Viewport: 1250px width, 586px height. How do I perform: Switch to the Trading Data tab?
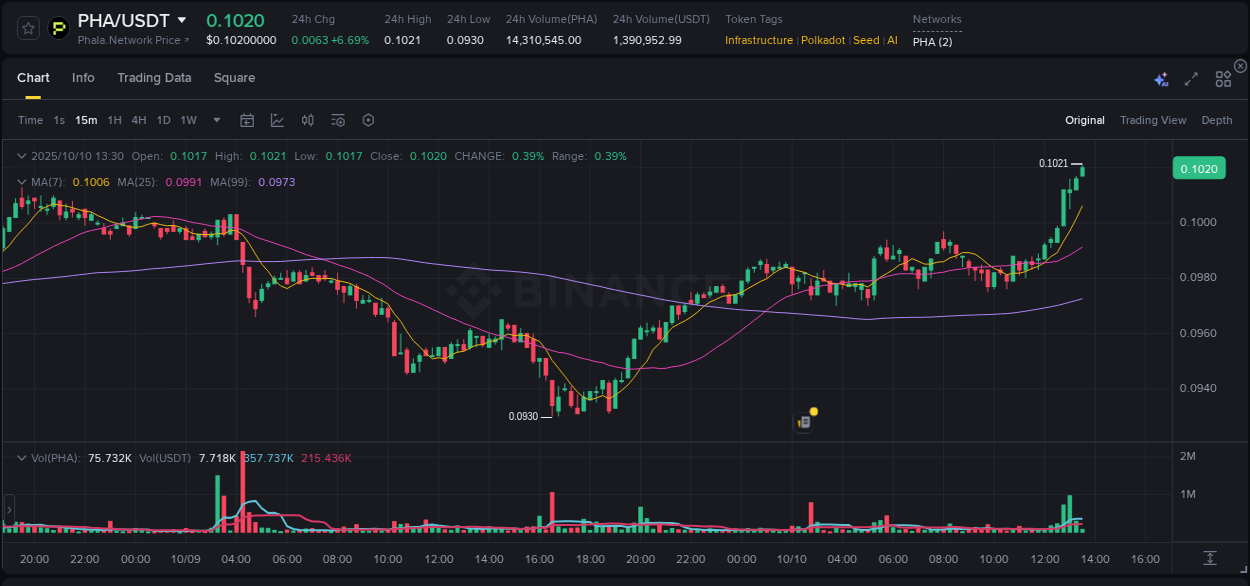click(154, 78)
